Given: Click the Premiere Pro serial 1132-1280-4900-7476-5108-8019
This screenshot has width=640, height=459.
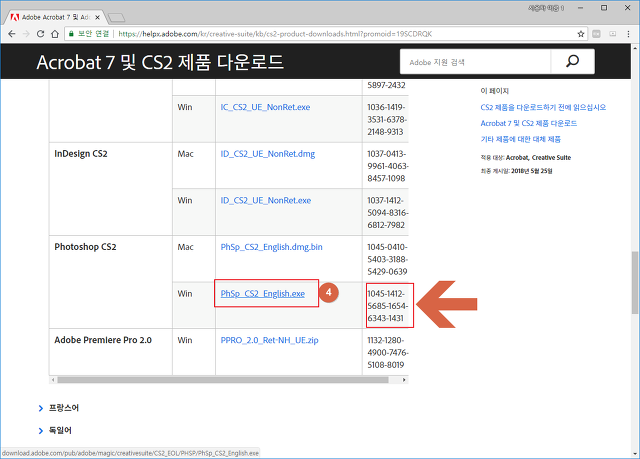Looking at the screenshot, I should tap(387, 353).
